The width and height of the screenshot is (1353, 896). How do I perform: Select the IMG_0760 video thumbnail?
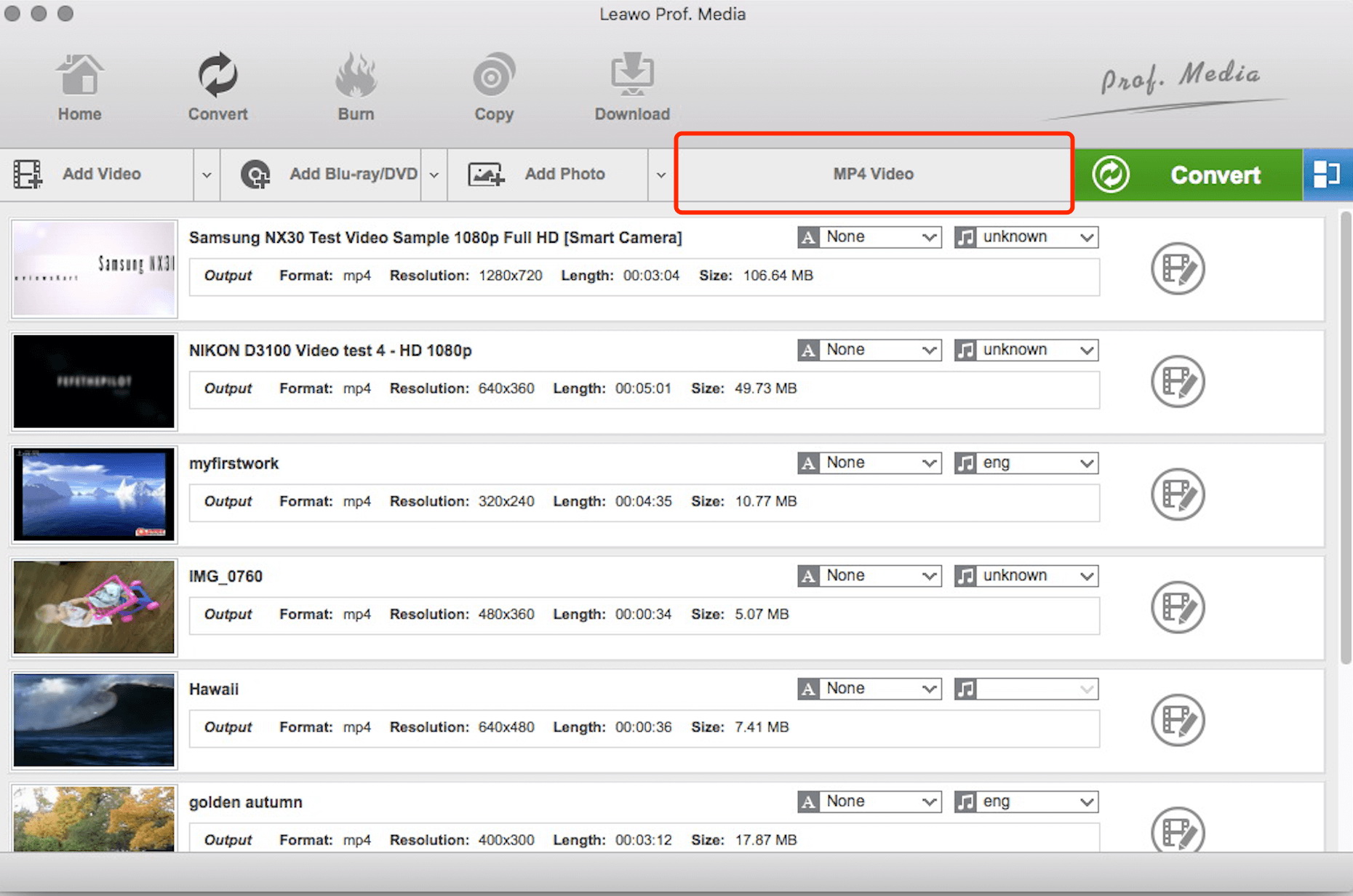(94, 607)
